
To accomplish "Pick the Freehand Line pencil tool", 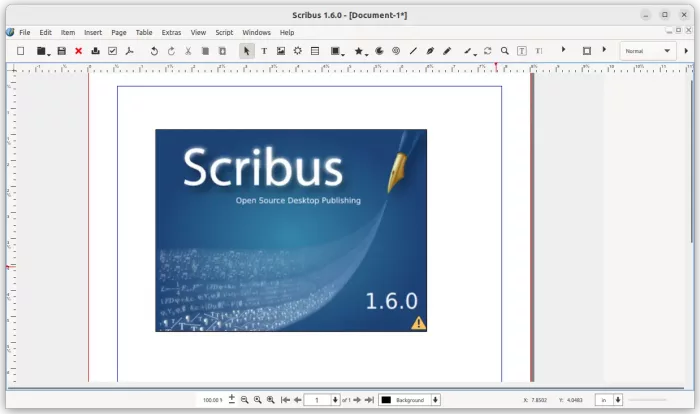I will point(447,51).
